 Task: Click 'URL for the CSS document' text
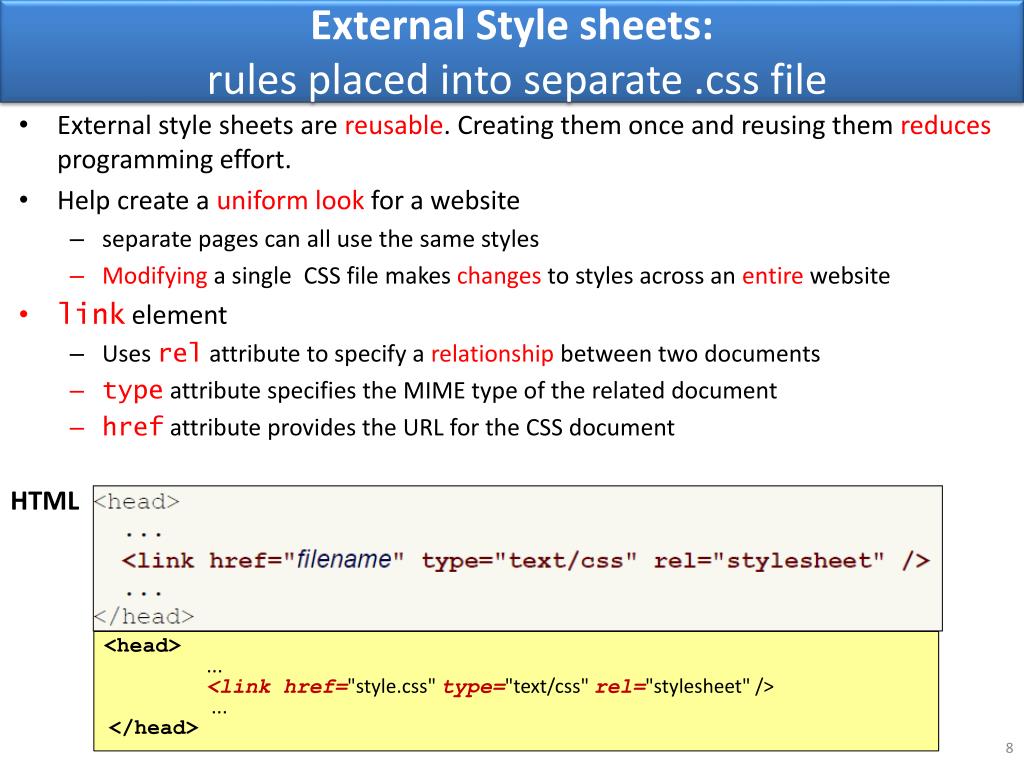pos(539,427)
